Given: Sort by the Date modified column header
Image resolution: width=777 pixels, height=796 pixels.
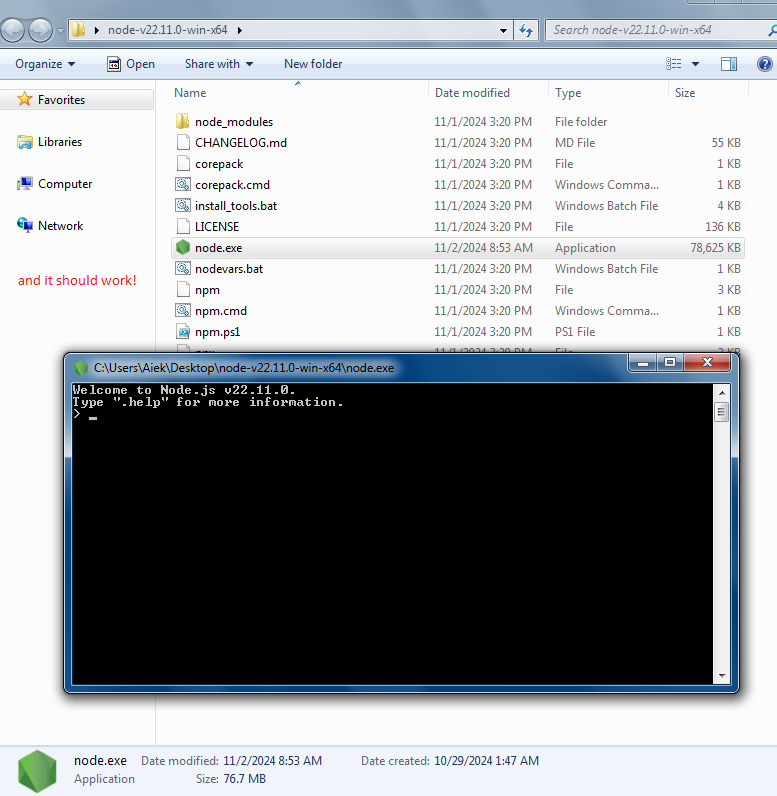Looking at the screenshot, I should (x=488, y=92).
